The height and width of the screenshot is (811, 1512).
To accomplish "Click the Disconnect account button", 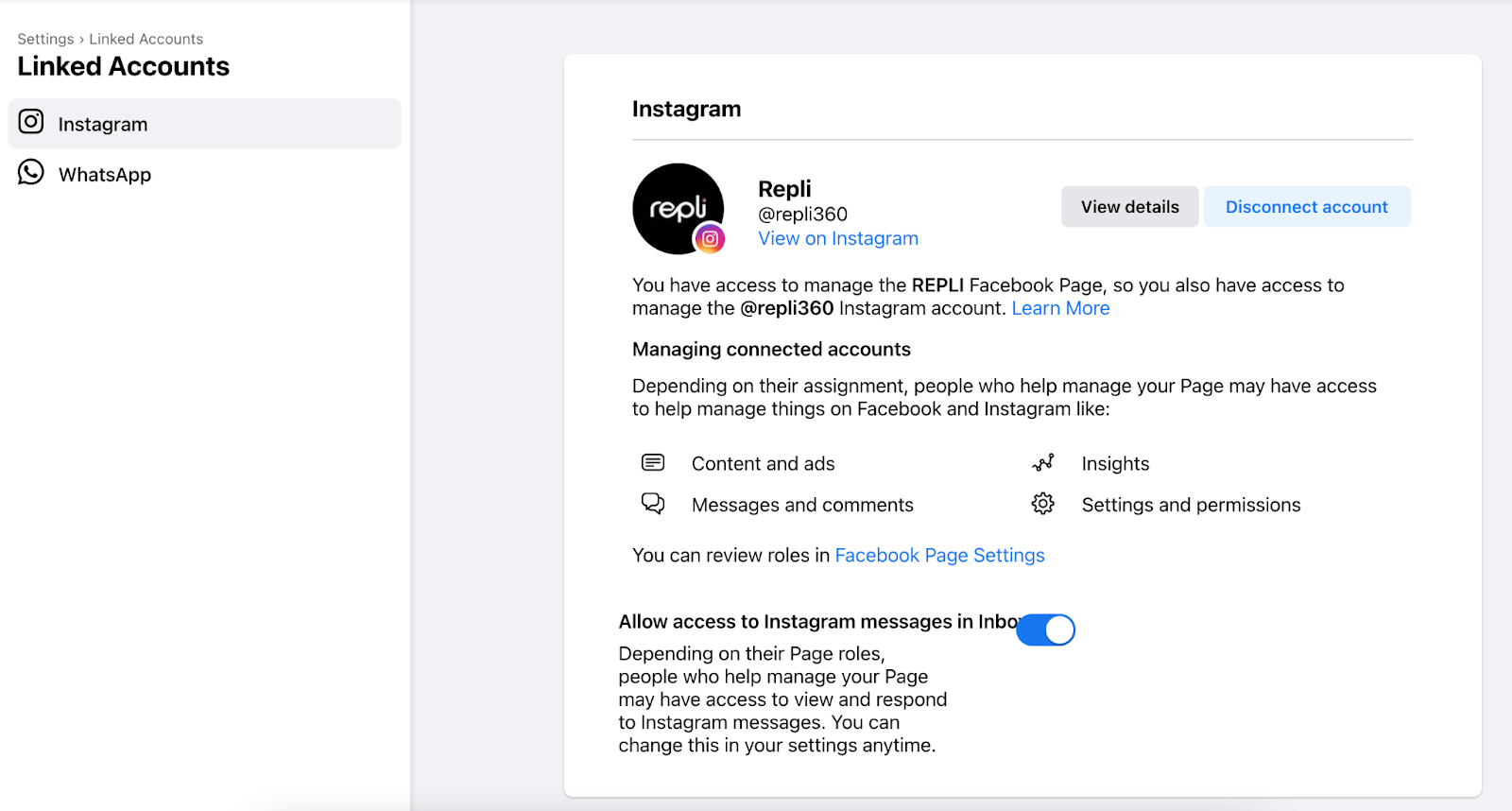I will coord(1307,207).
